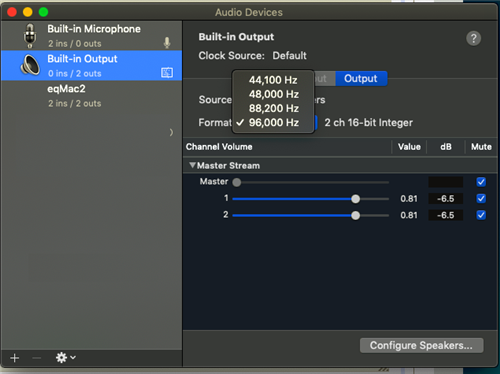Screen dimensions: 500x374
Task: Click the Built-in Output speaker icon
Action: point(30,65)
